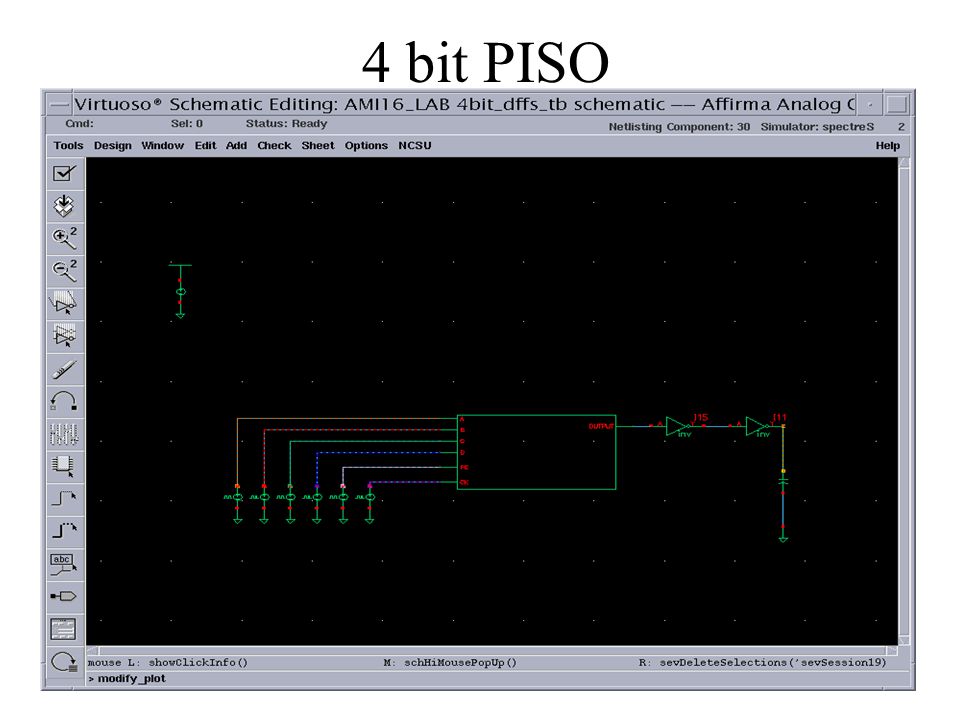Image resolution: width=960 pixels, height=720 pixels.
Task: Select the vdd supply source symbol
Action: (x=180, y=291)
